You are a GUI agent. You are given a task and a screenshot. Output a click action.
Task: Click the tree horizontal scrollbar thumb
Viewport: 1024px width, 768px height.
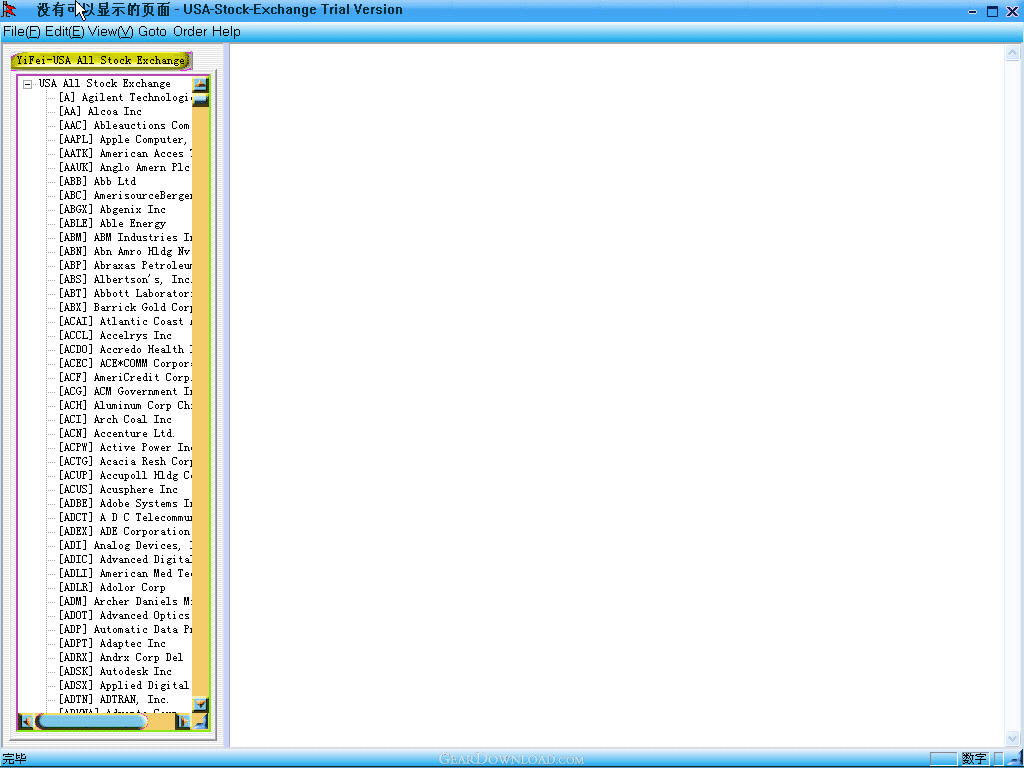pyautogui.click(x=91, y=721)
